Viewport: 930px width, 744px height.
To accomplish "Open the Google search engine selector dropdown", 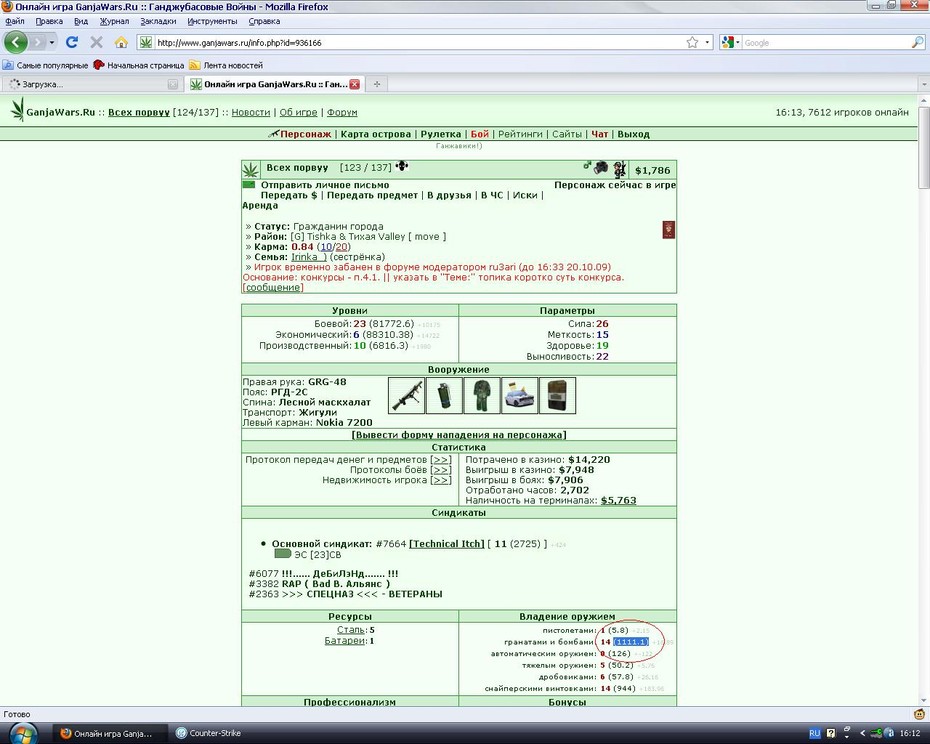I will point(730,42).
